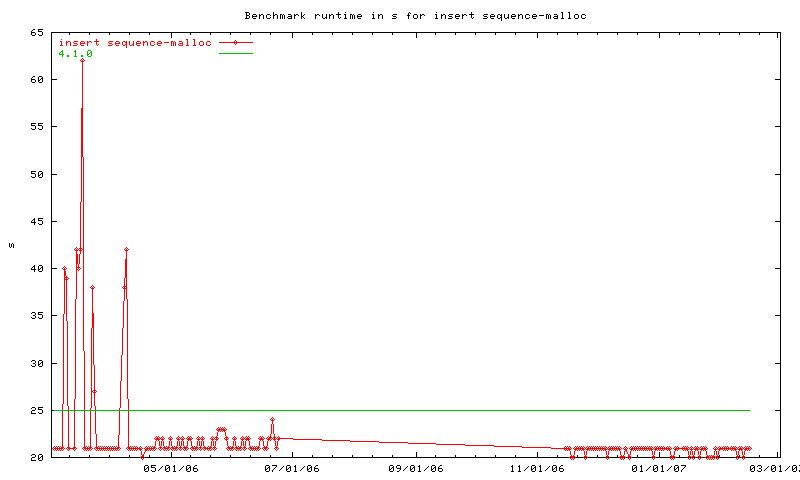Click the x-axis date '05/01/06'
Viewport: 800px width, 480px height.
pyautogui.click(x=171, y=468)
